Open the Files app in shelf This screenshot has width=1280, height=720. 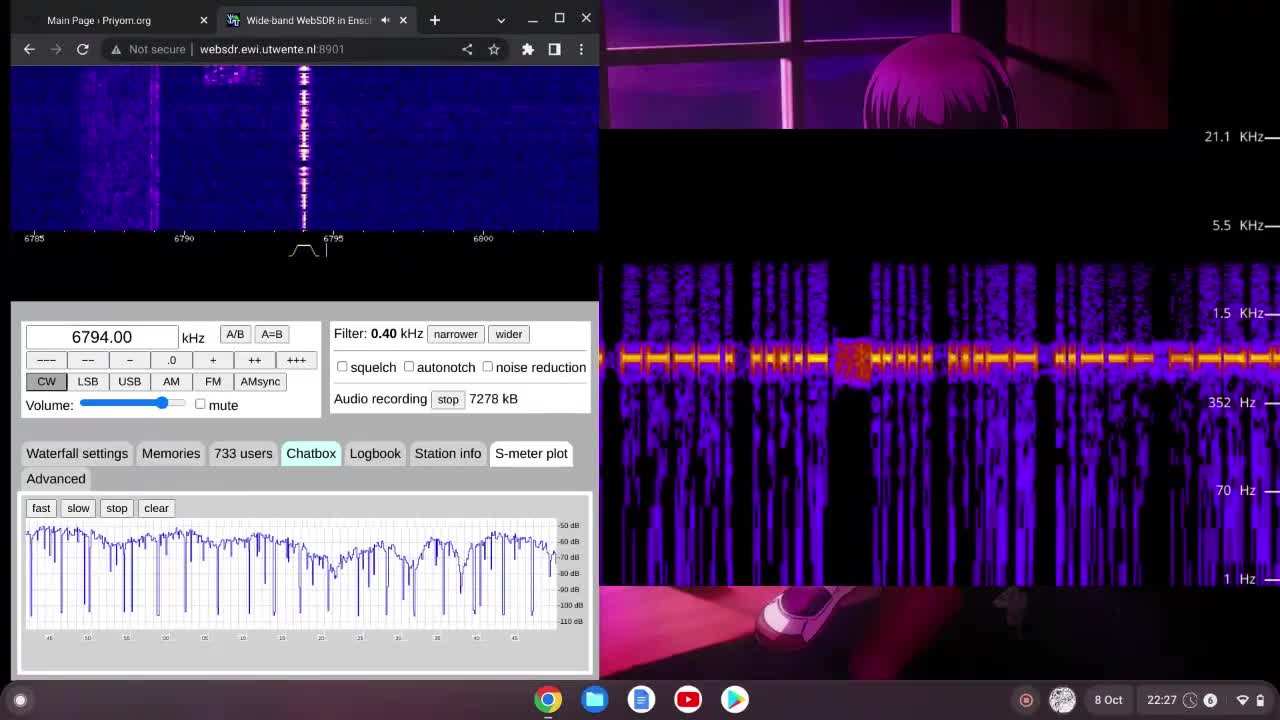(595, 699)
